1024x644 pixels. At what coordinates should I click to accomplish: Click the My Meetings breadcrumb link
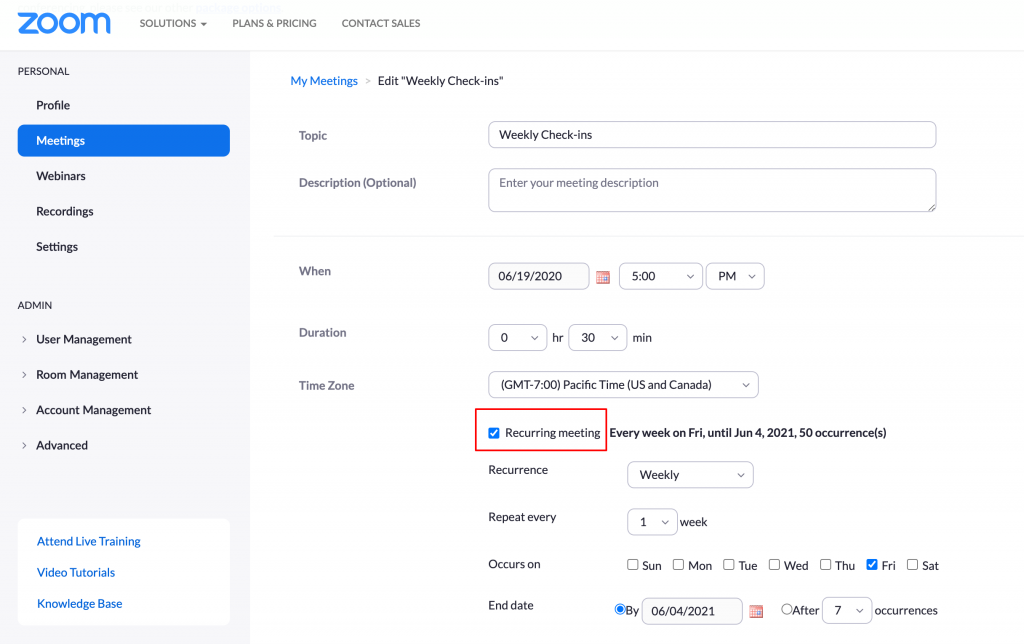point(324,81)
